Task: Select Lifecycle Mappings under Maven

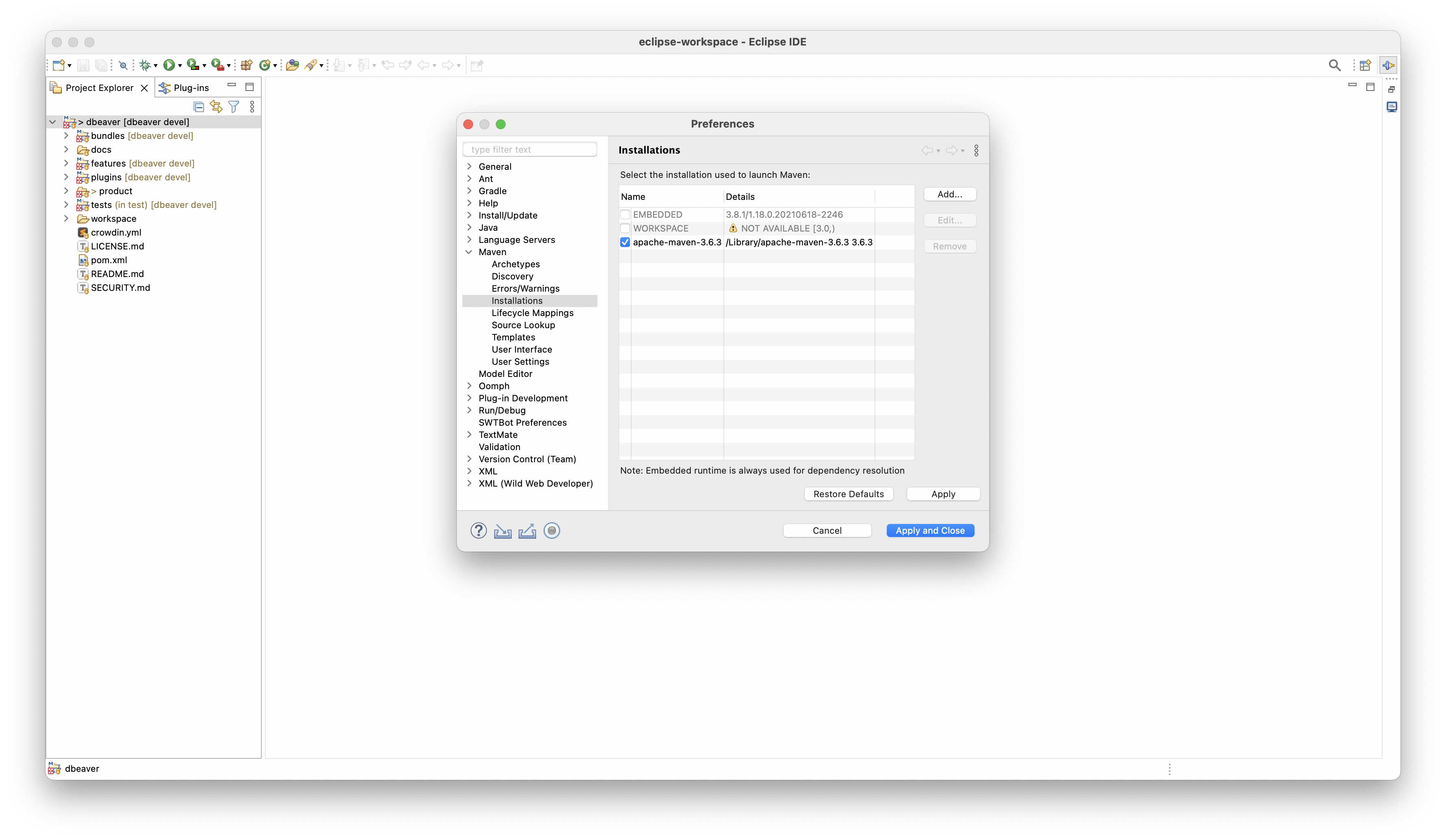Action: click(532, 313)
